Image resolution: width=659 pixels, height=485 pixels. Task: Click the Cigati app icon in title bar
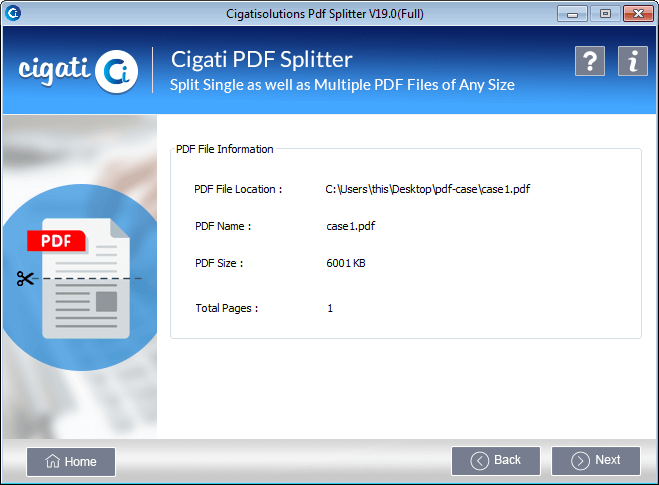click(13, 13)
